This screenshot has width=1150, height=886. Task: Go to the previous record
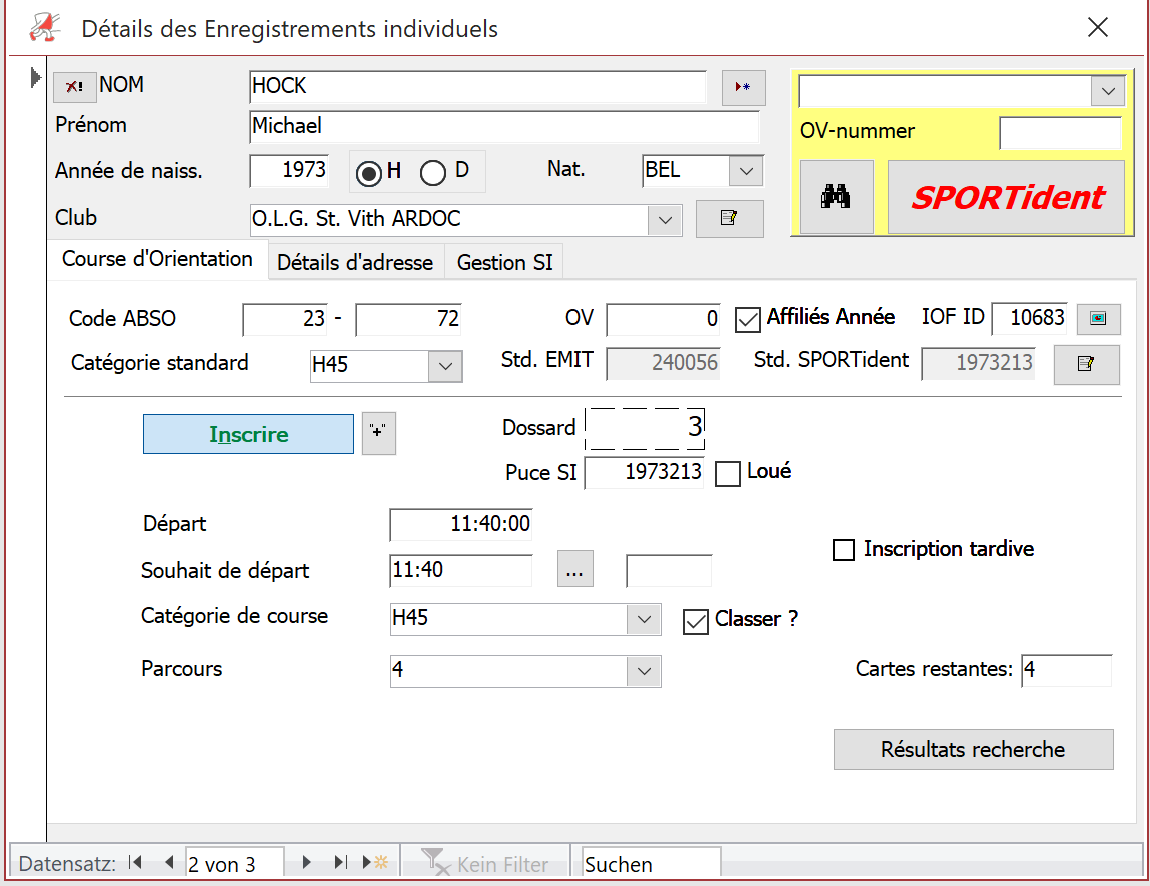point(169,863)
